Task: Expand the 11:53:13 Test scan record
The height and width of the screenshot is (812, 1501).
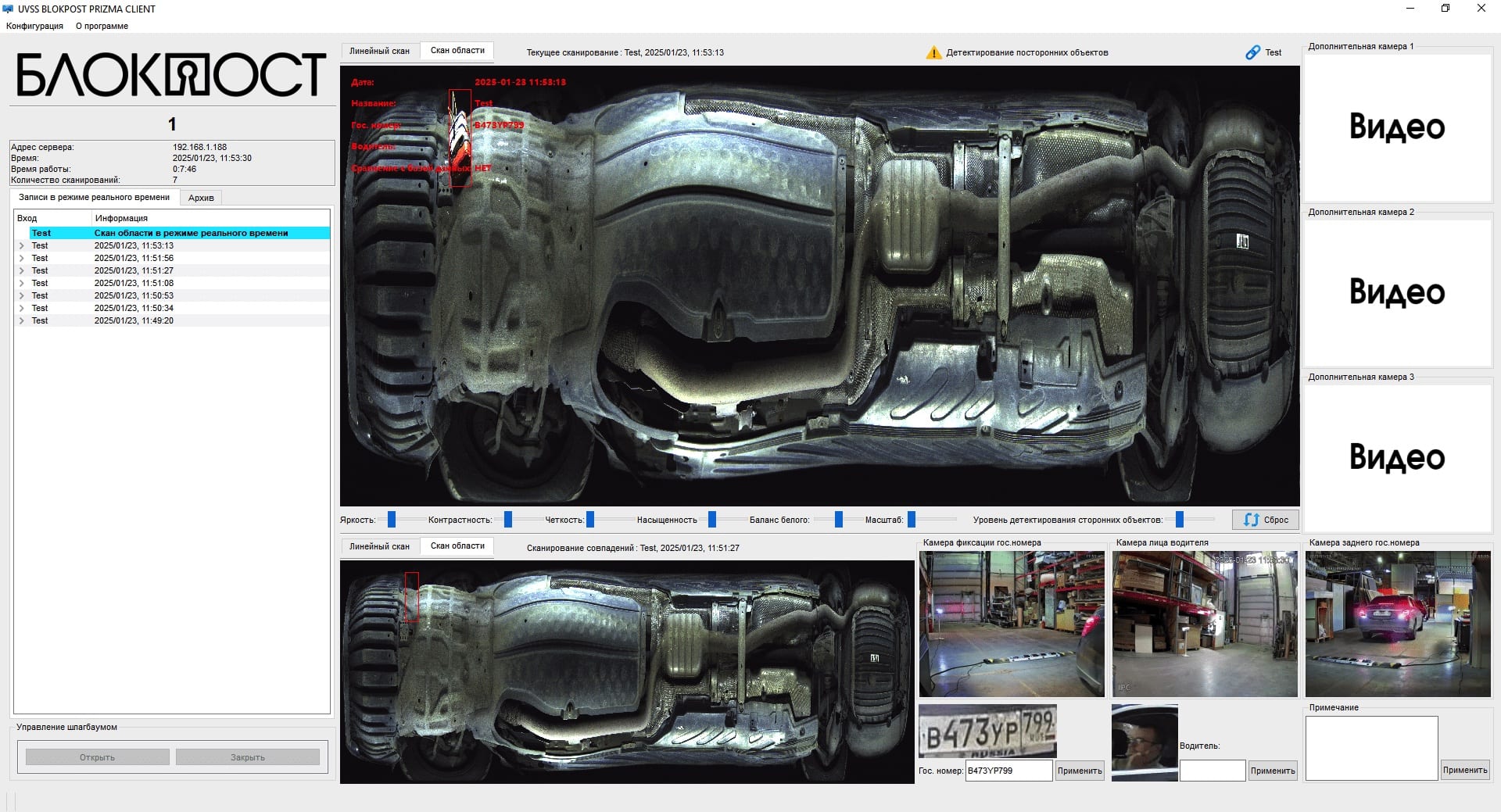Action: click(x=22, y=245)
